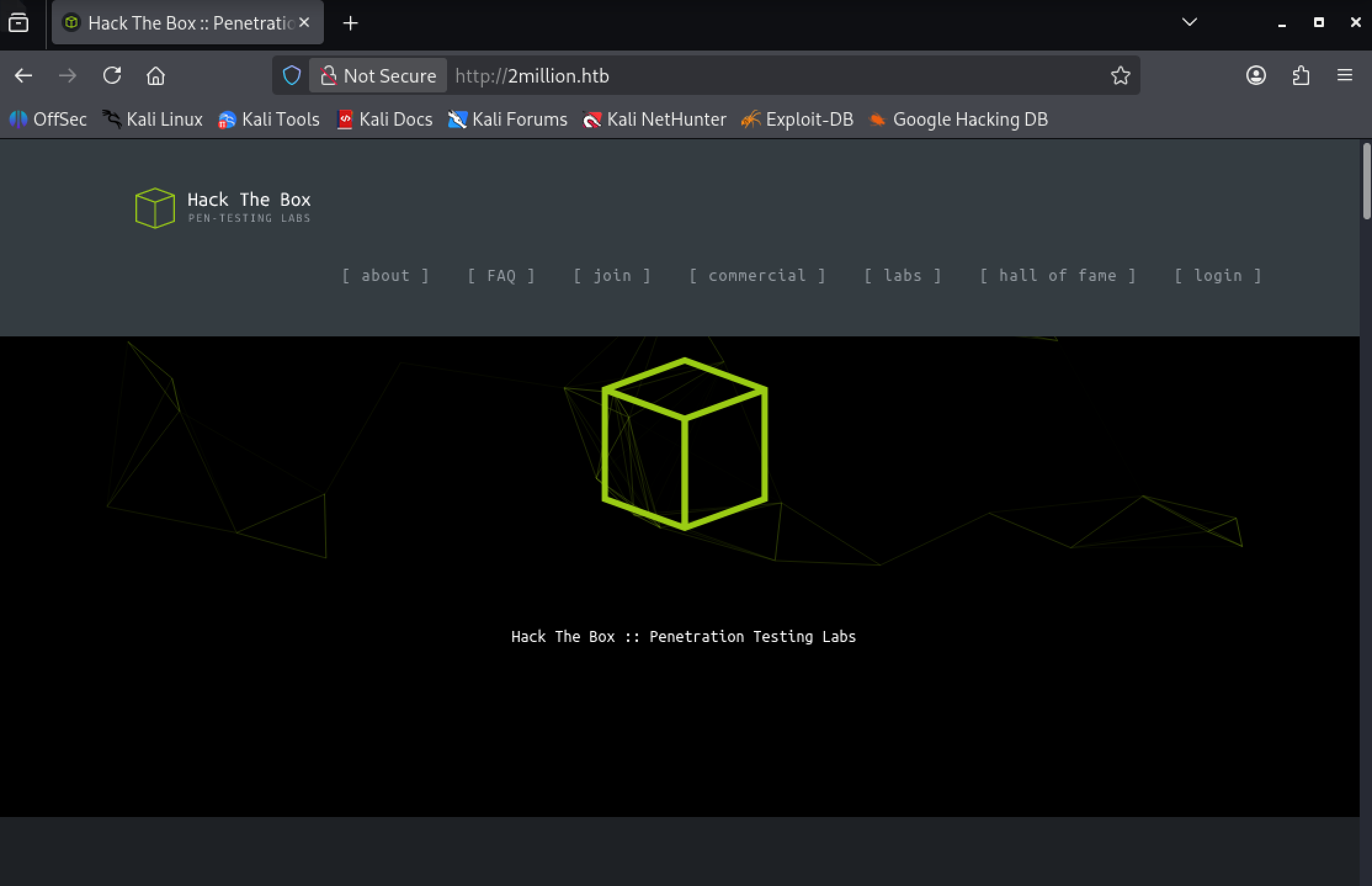Open the OffSec bookmark
This screenshot has width=1372, height=886.
click(x=48, y=120)
